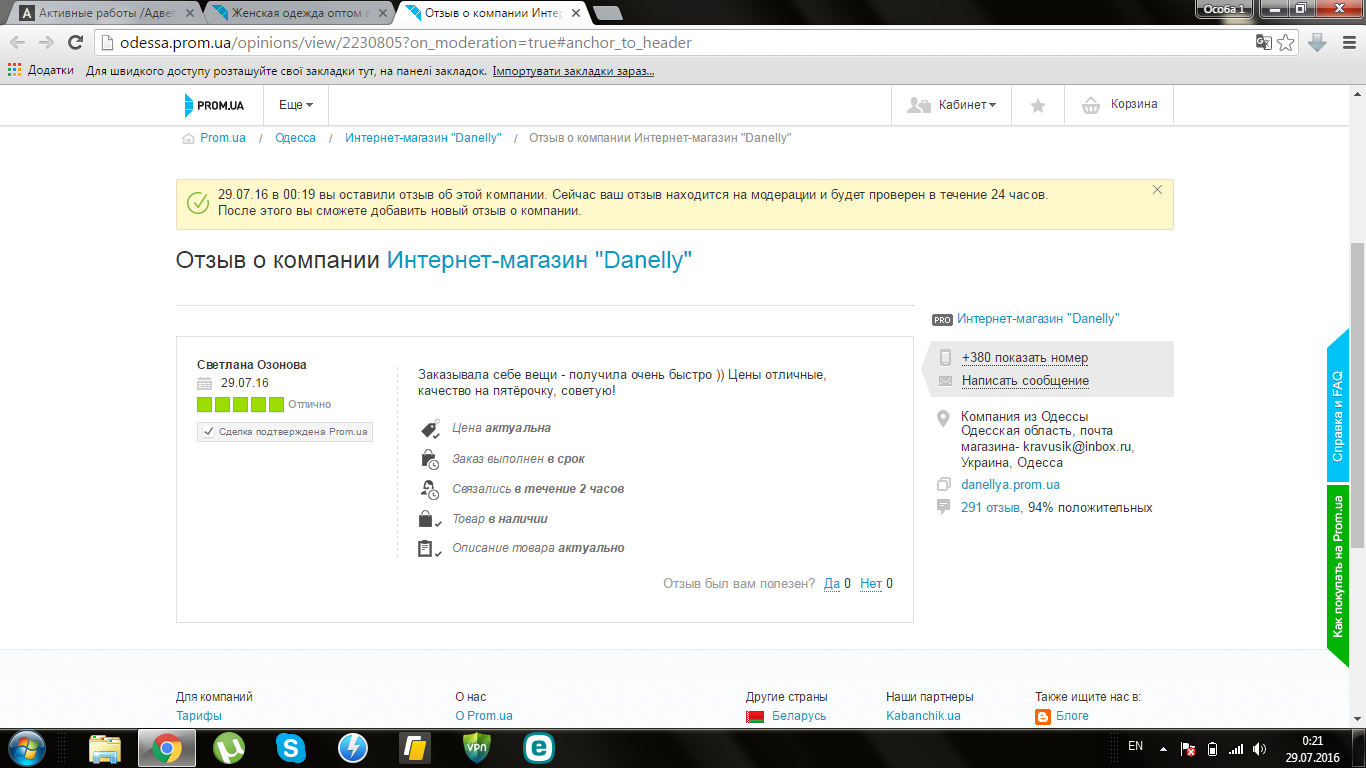The width and height of the screenshot is (1366, 768).
Task: Open danellya.prom.ua website link
Action: click(x=1010, y=484)
